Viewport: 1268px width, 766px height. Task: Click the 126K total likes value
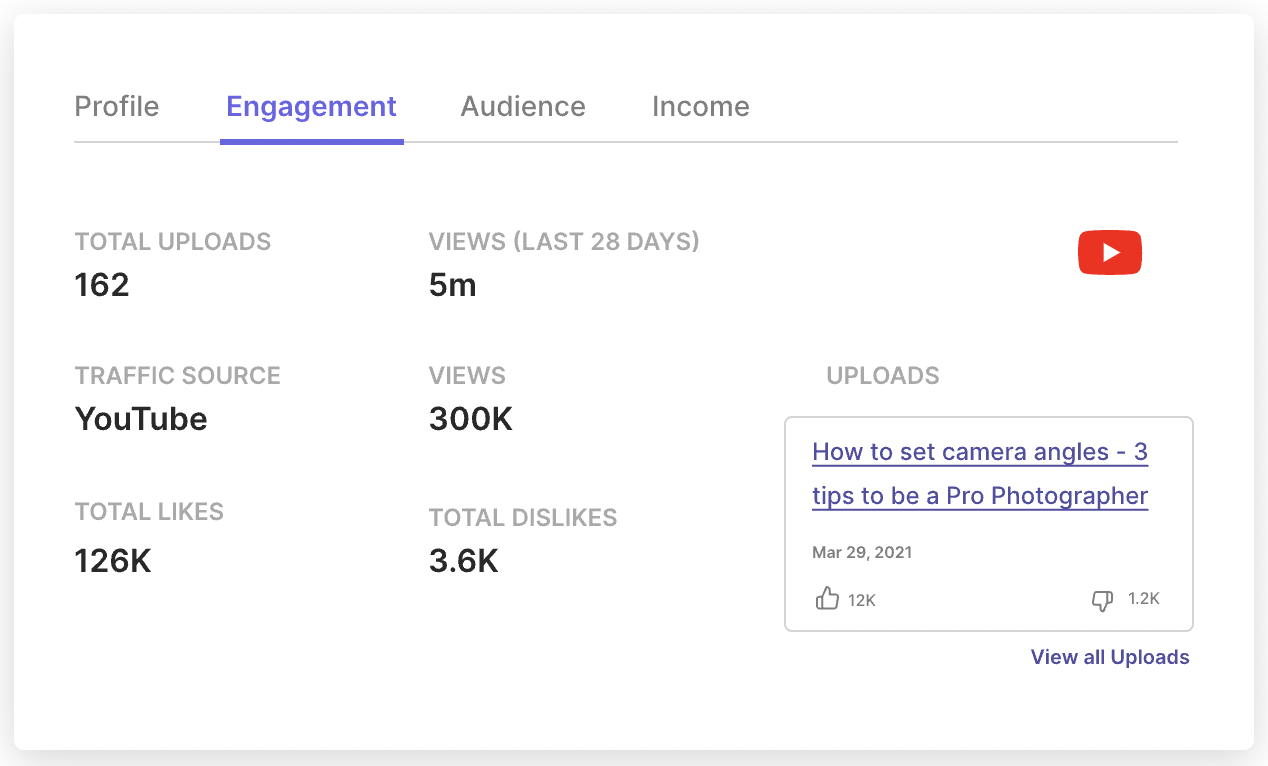[113, 561]
